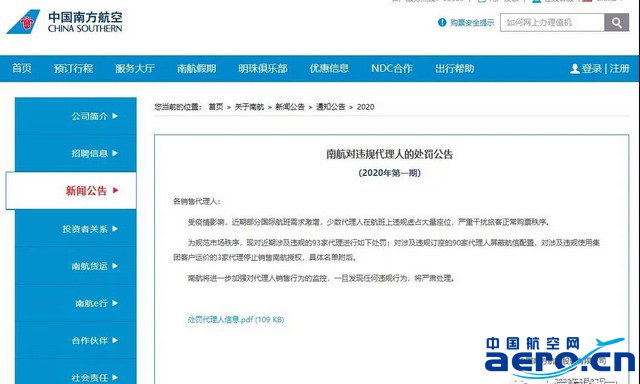Click the 注册 link

(x=619, y=69)
